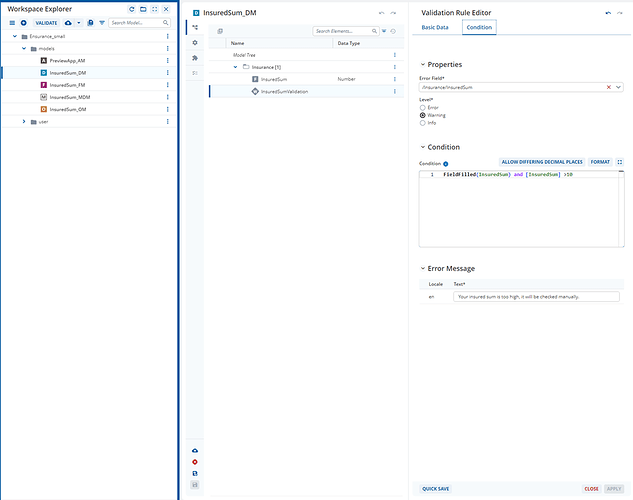Click the FORMAT button

[x=600, y=162]
